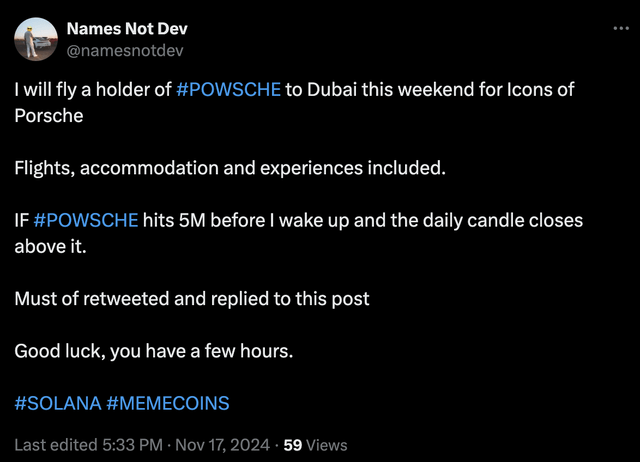Viewport: 640px width, 462px height.
Task: Click the "59 Views" count
Action: pos(315,445)
